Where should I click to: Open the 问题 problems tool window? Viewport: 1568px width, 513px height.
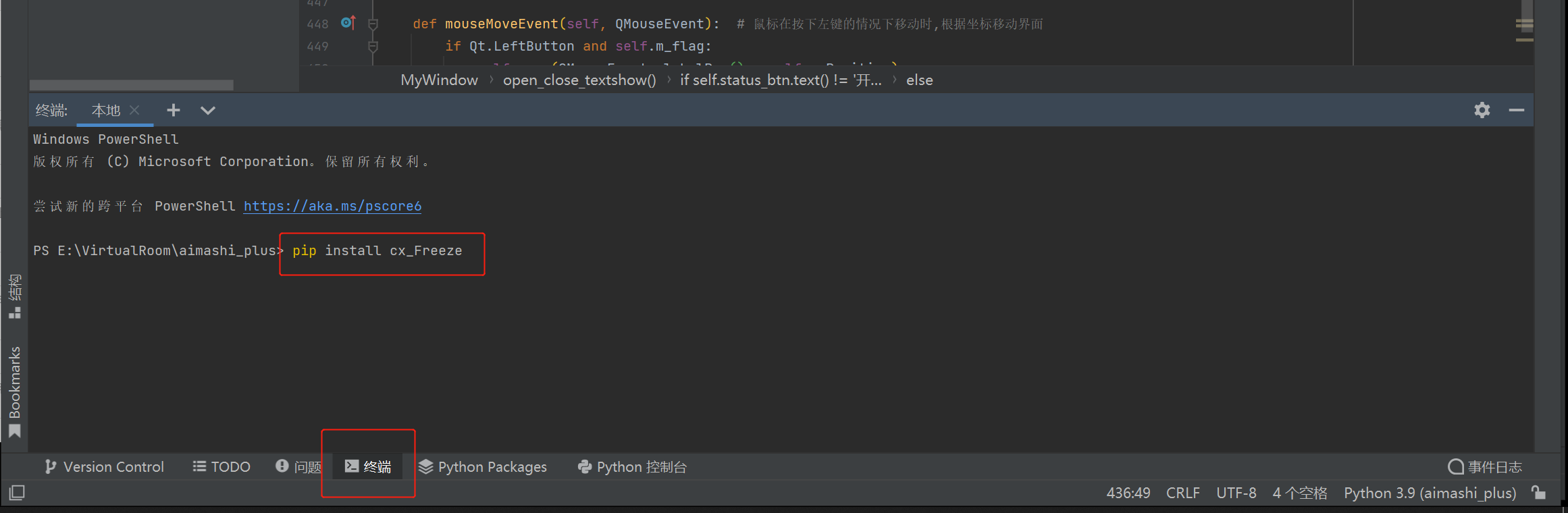298,466
